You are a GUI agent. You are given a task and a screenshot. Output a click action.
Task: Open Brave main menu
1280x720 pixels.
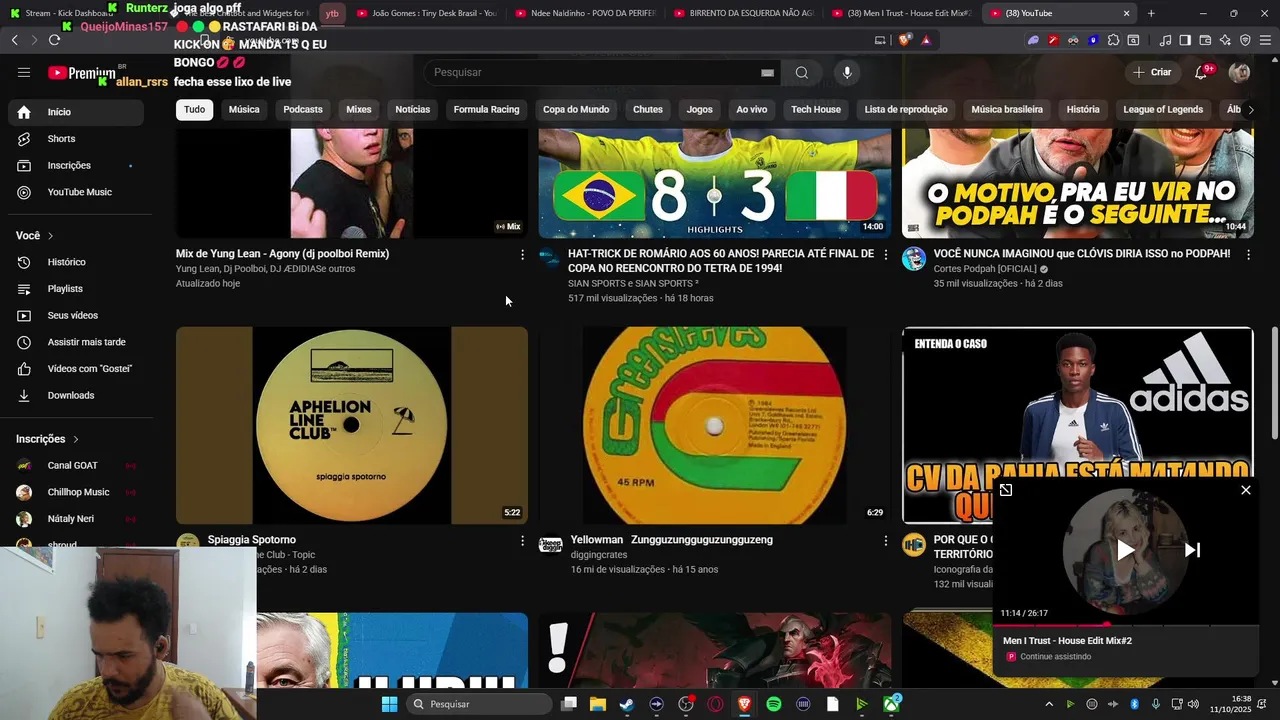tap(1264, 40)
